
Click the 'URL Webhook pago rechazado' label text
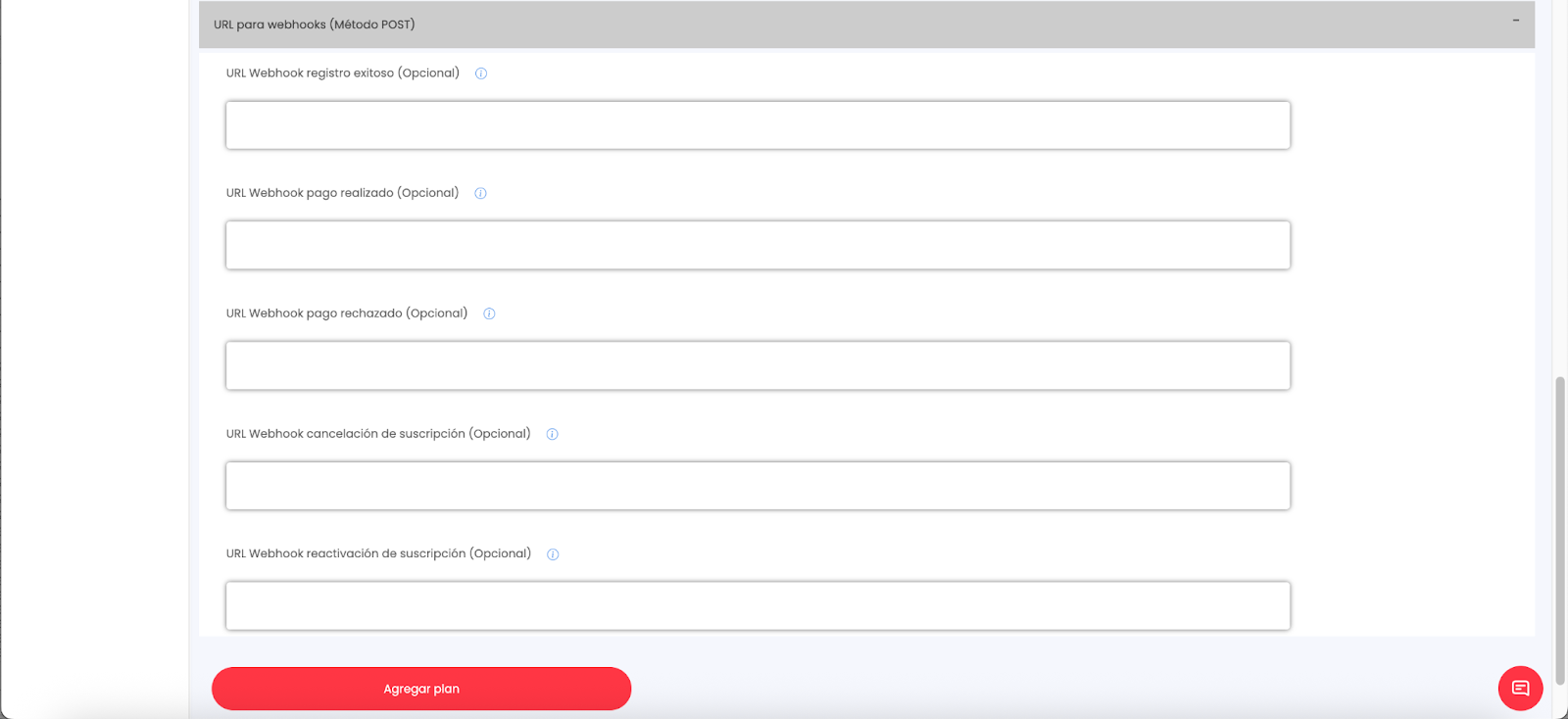(x=346, y=313)
